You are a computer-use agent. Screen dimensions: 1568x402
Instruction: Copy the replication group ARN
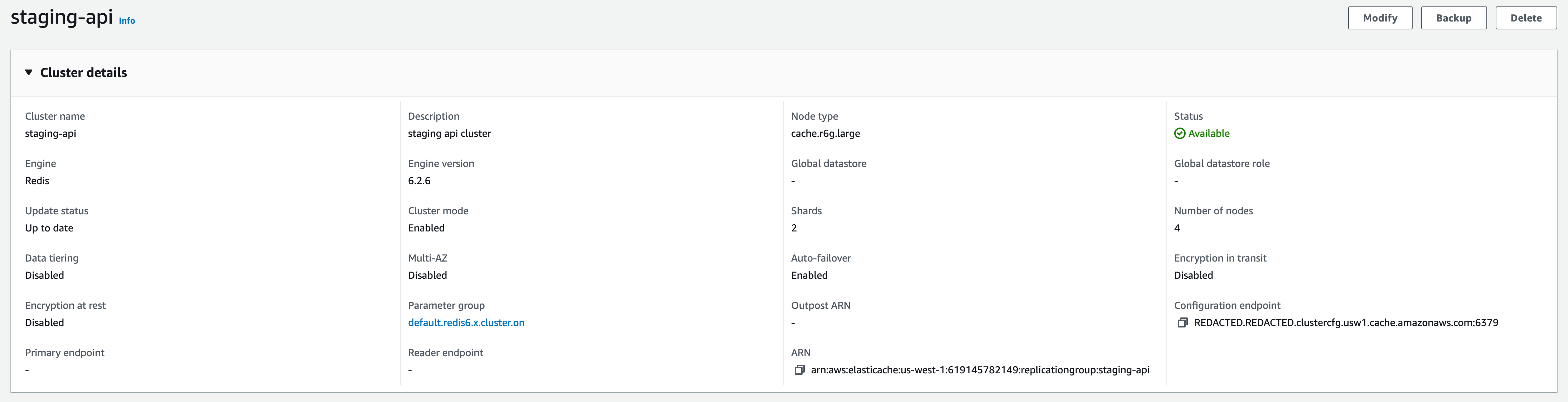coord(799,370)
